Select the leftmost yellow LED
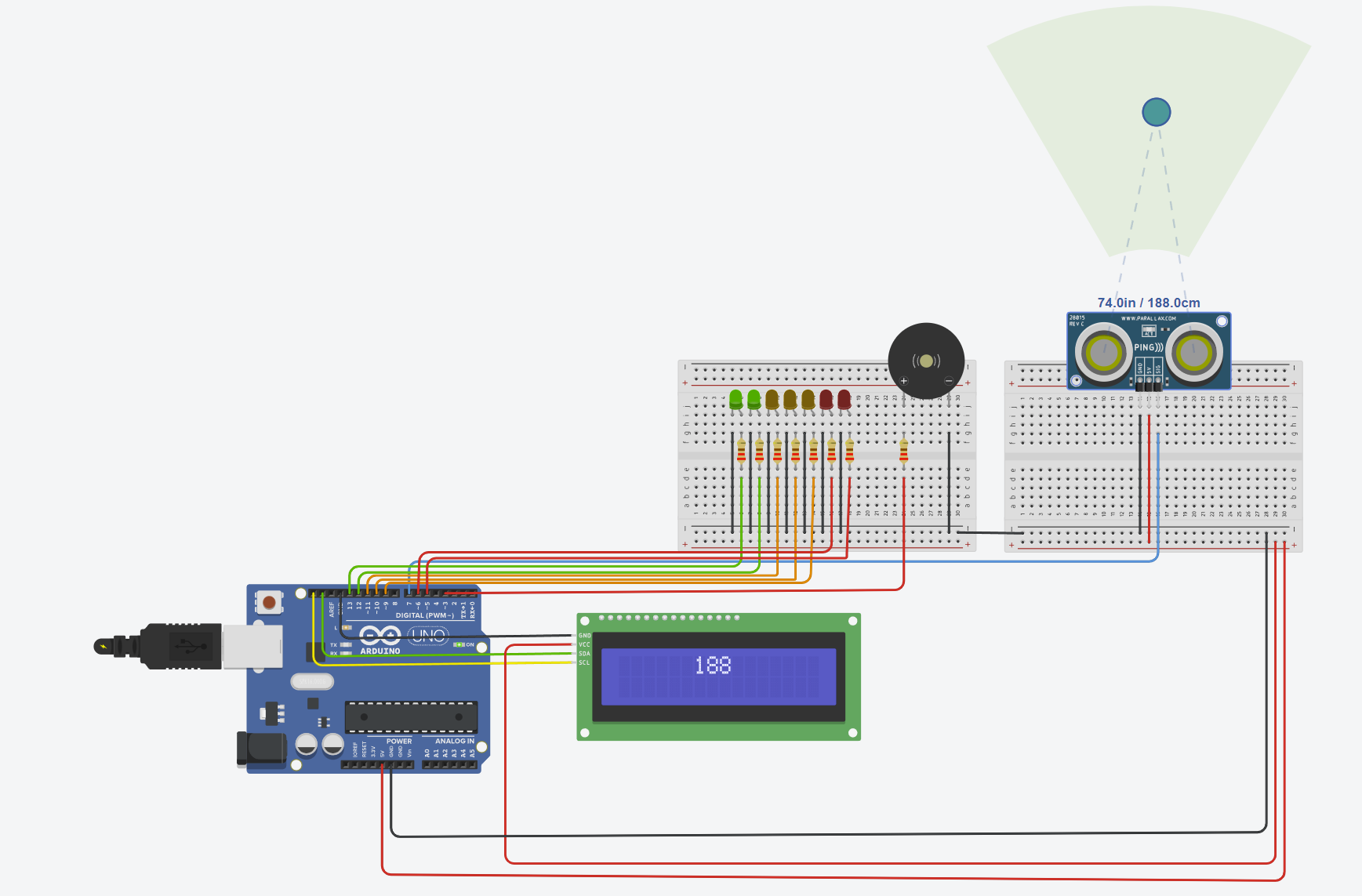The image size is (1362, 896). click(772, 400)
